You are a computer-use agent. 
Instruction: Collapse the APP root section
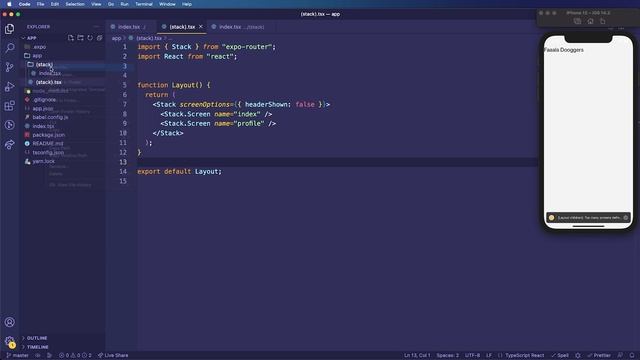coord(31,38)
